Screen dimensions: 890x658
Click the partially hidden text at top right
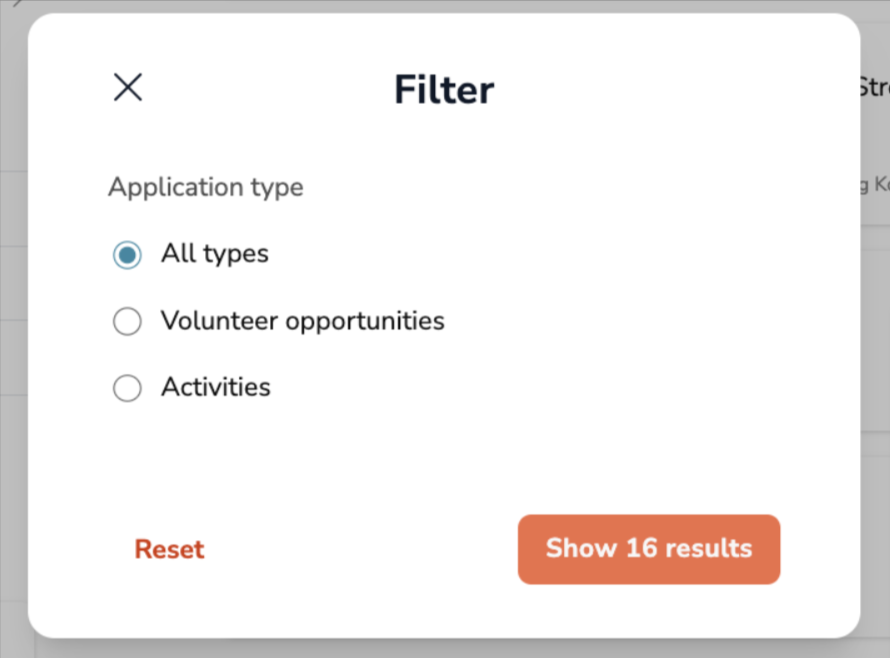(874, 88)
